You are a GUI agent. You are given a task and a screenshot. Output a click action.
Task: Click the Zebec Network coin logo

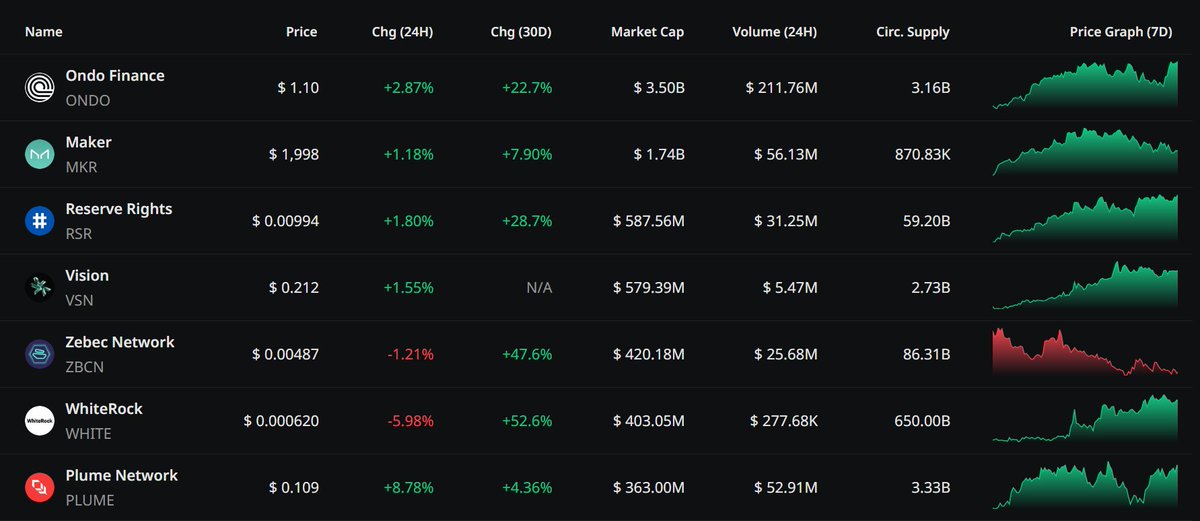point(39,355)
